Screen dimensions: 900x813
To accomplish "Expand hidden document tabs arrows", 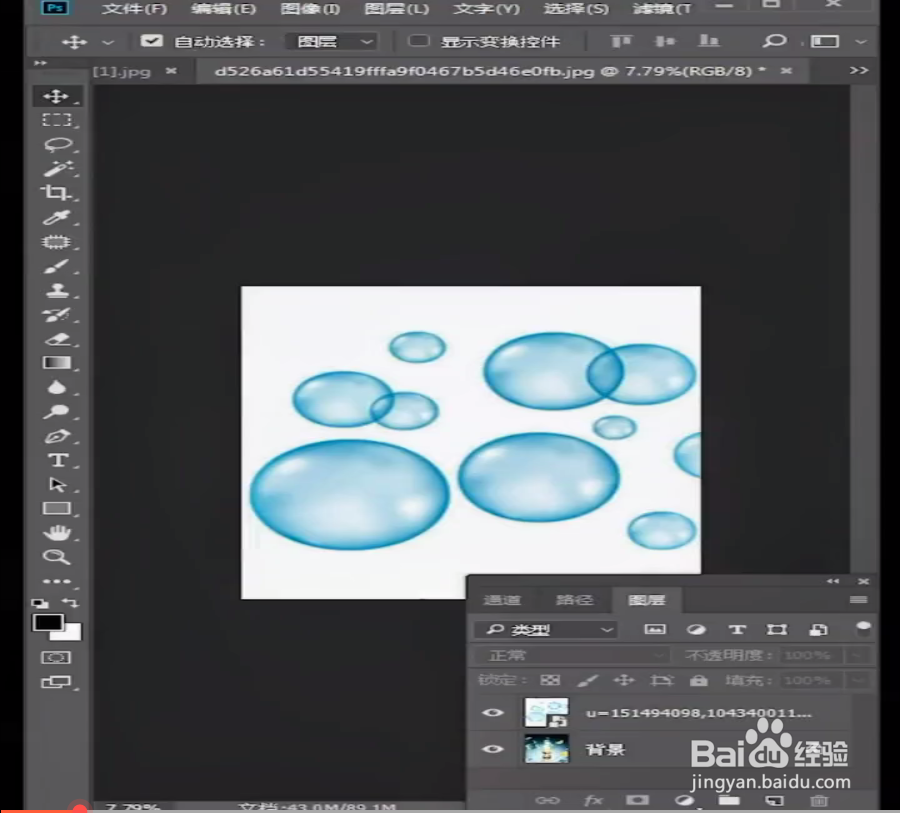I will [859, 70].
